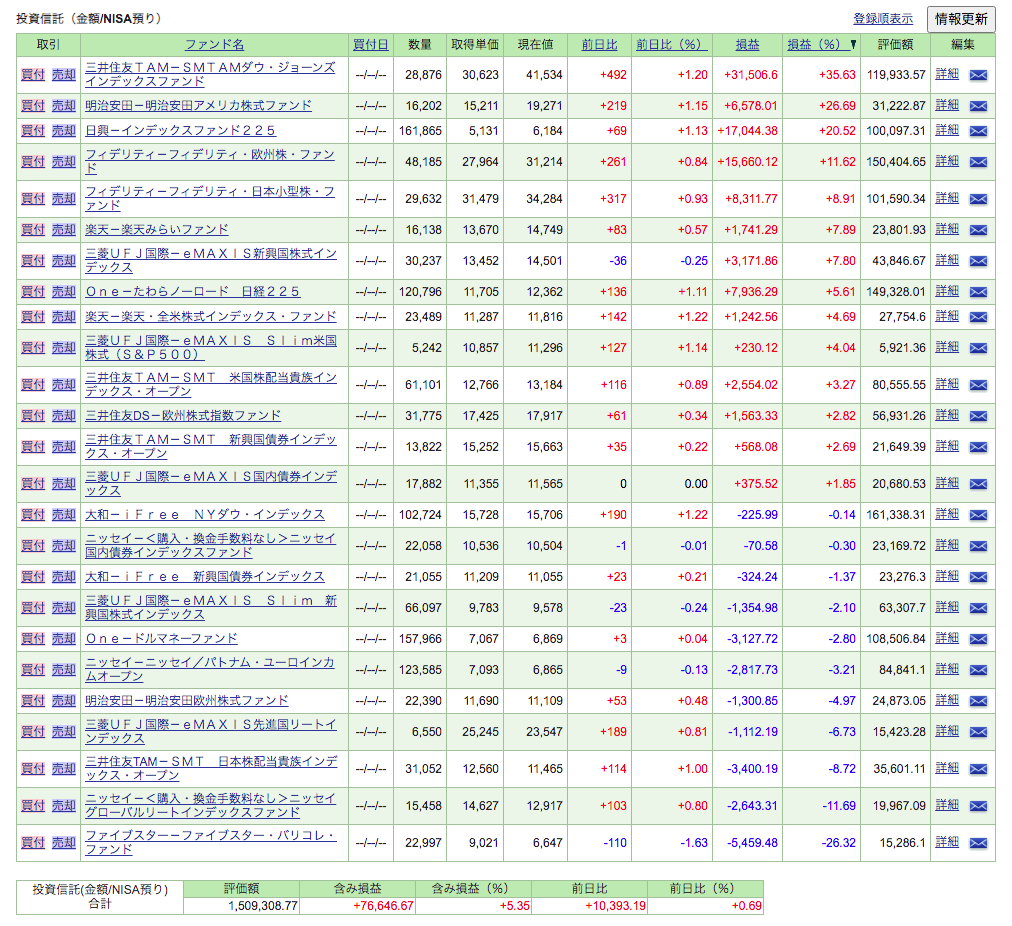Click the 情報更新 refresh button

click(961, 19)
